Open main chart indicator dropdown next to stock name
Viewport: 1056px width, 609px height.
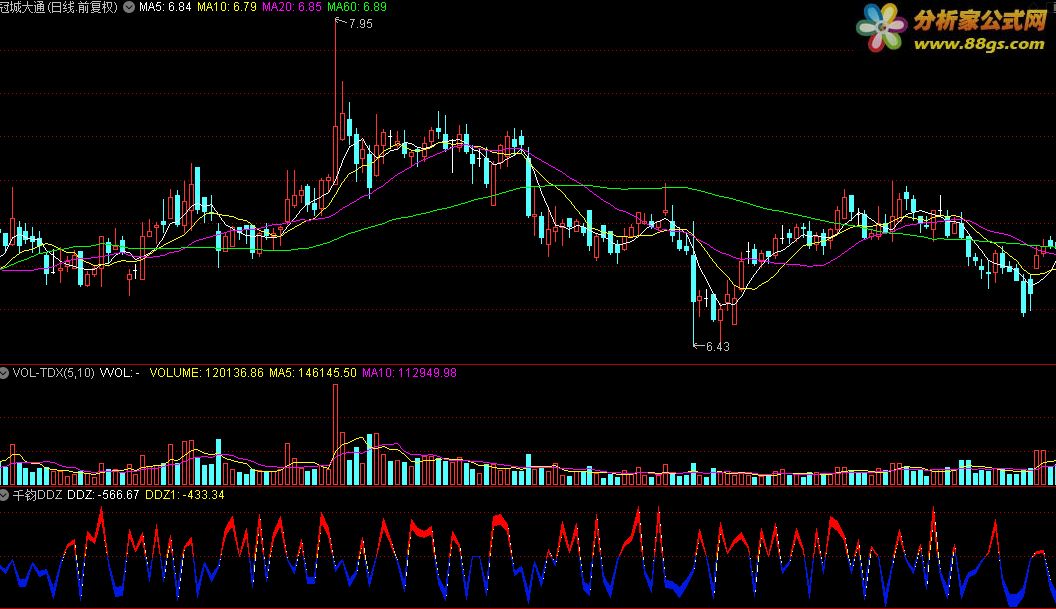129,7
